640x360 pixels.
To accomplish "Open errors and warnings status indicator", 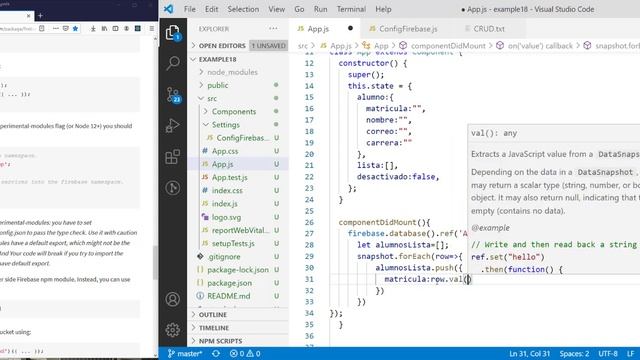I will 245,353.
